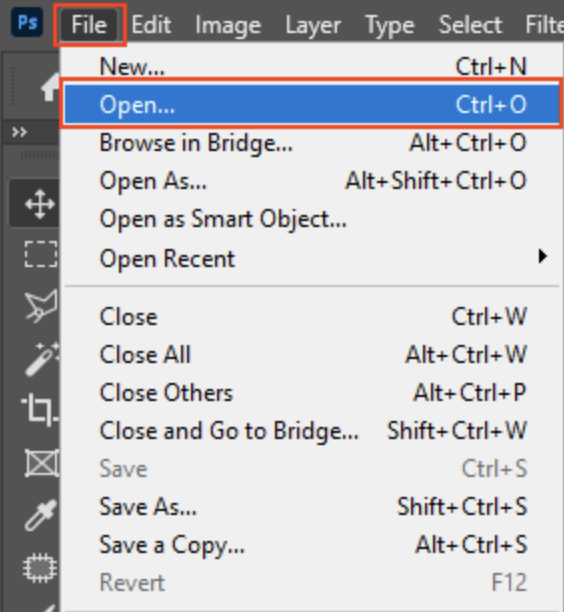
Task: Open the File menu
Action: click(89, 25)
